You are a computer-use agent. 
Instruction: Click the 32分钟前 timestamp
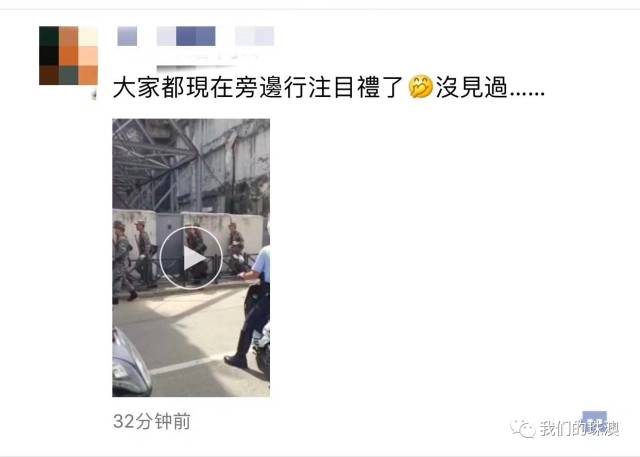(x=152, y=422)
